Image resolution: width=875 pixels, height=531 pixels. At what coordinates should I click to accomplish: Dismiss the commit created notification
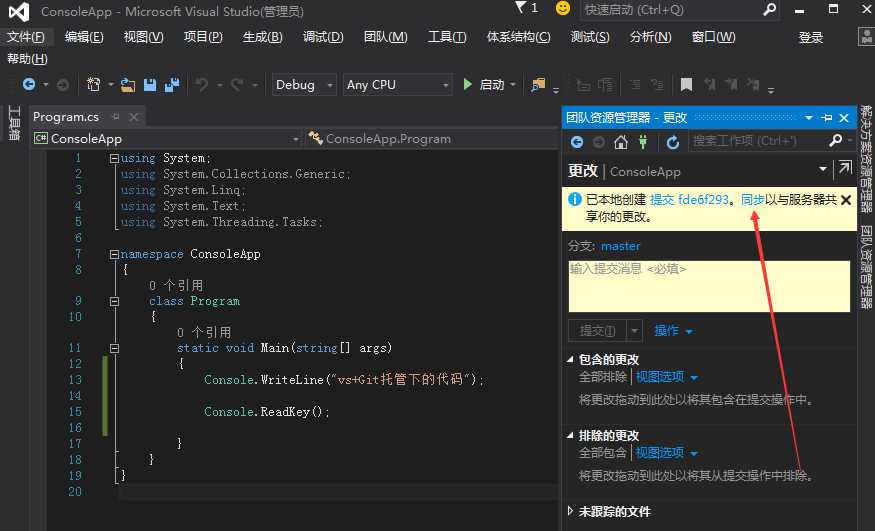pyautogui.click(x=846, y=200)
